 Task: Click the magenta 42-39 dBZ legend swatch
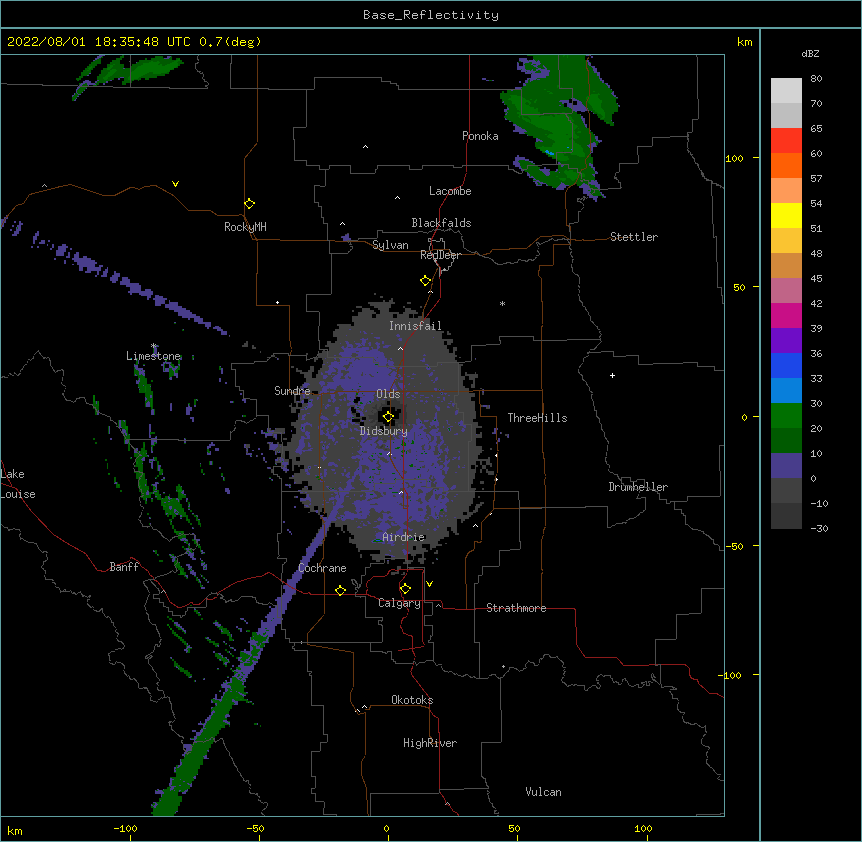786,315
